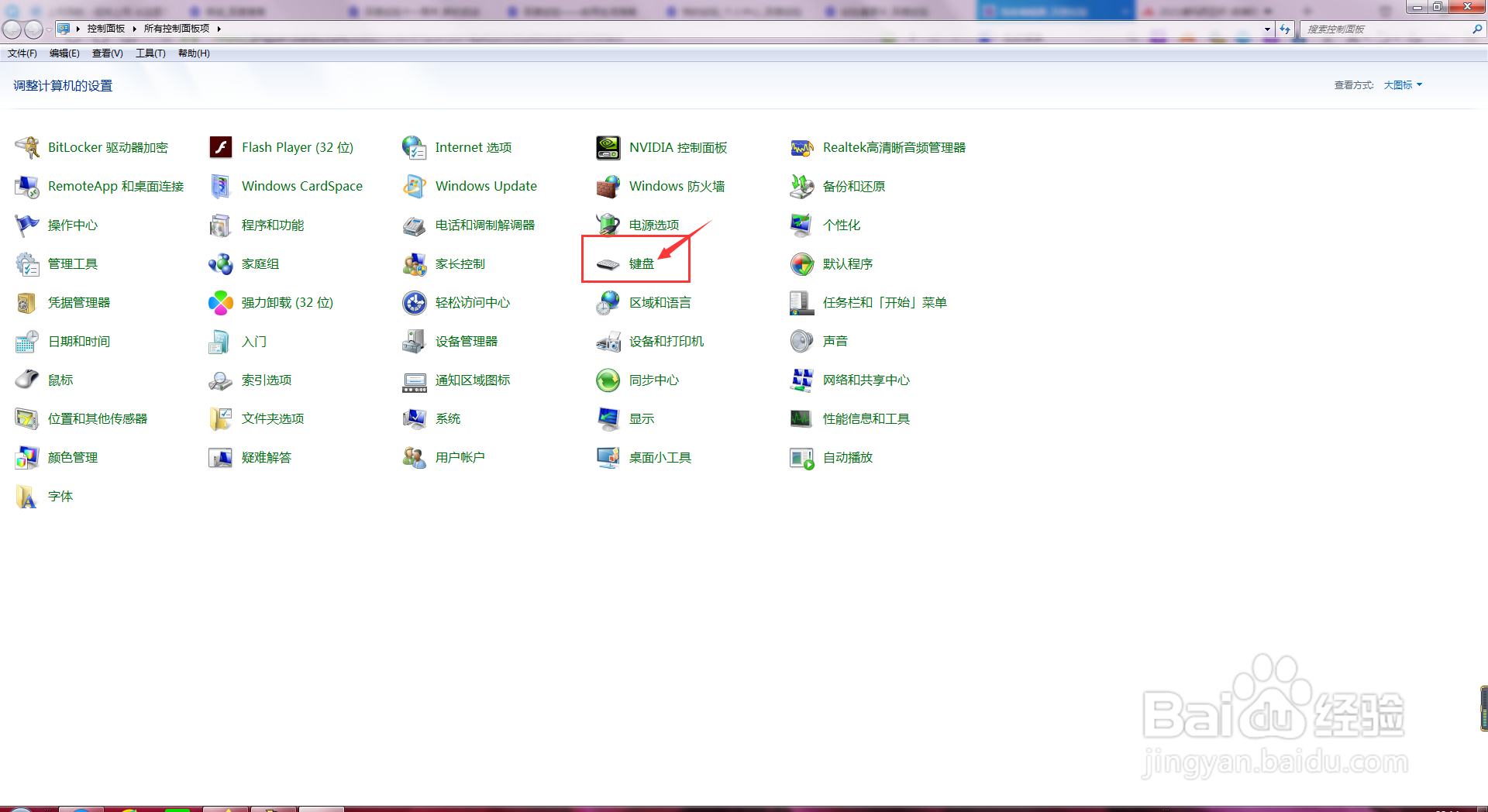Open the 颜色管理 link

(73, 457)
